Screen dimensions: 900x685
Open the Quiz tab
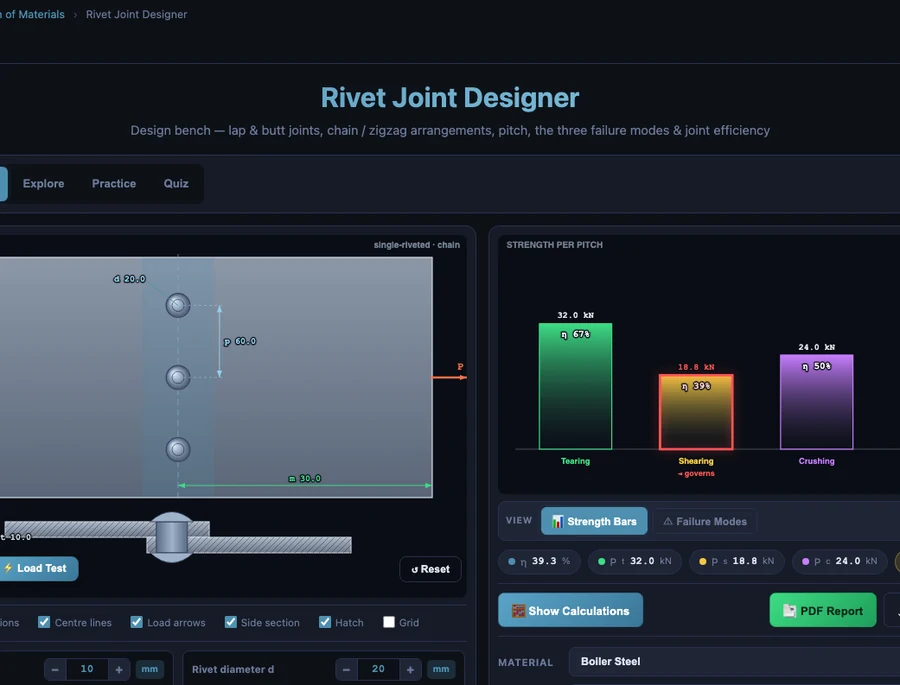point(176,184)
